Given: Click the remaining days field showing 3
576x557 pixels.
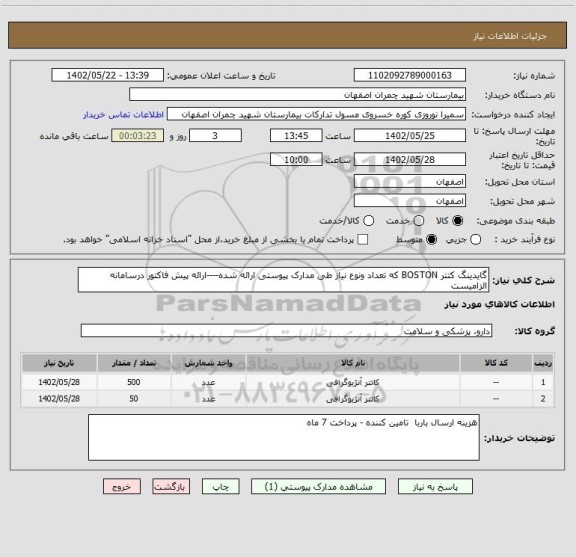Looking at the screenshot, I should point(215,136).
